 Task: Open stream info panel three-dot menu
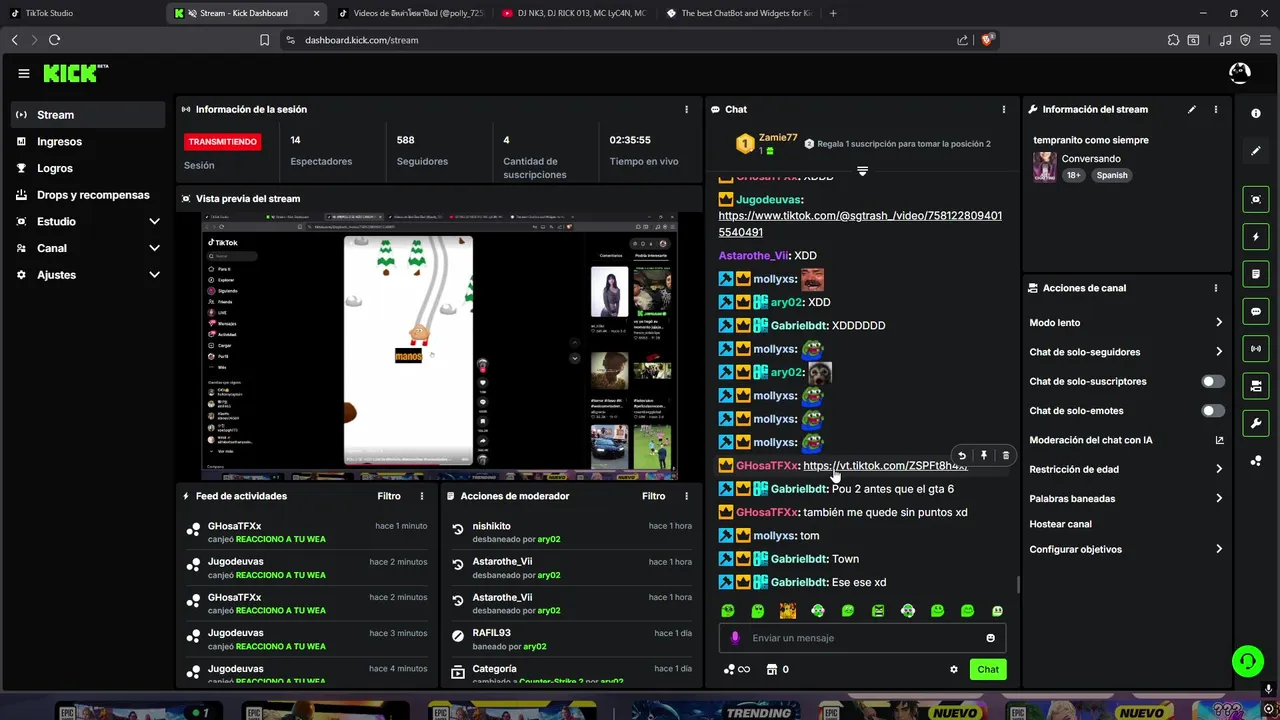(1216, 109)
